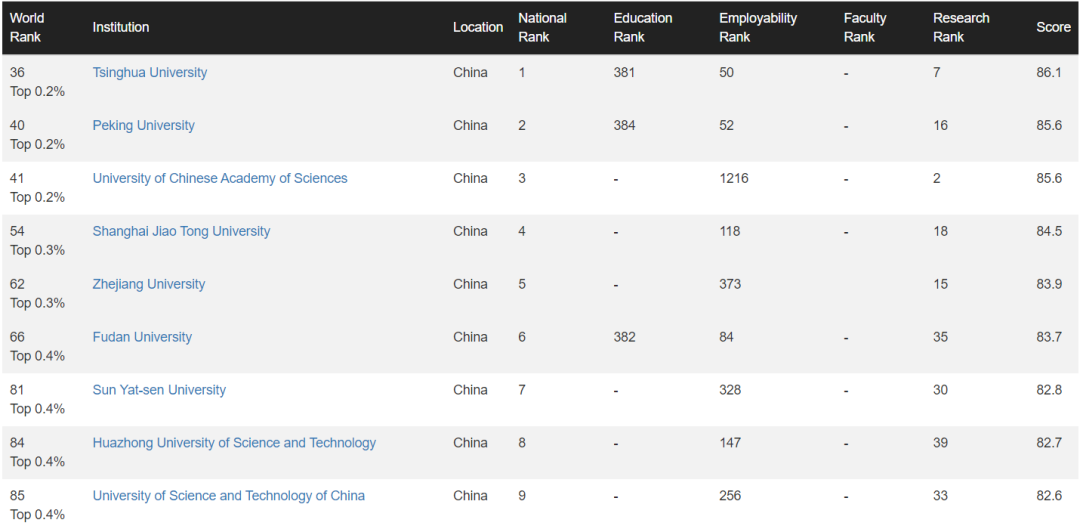This screenshot has width=1080, height=529.
Task: Select the employability rank 328
Action: coord(729,390)
